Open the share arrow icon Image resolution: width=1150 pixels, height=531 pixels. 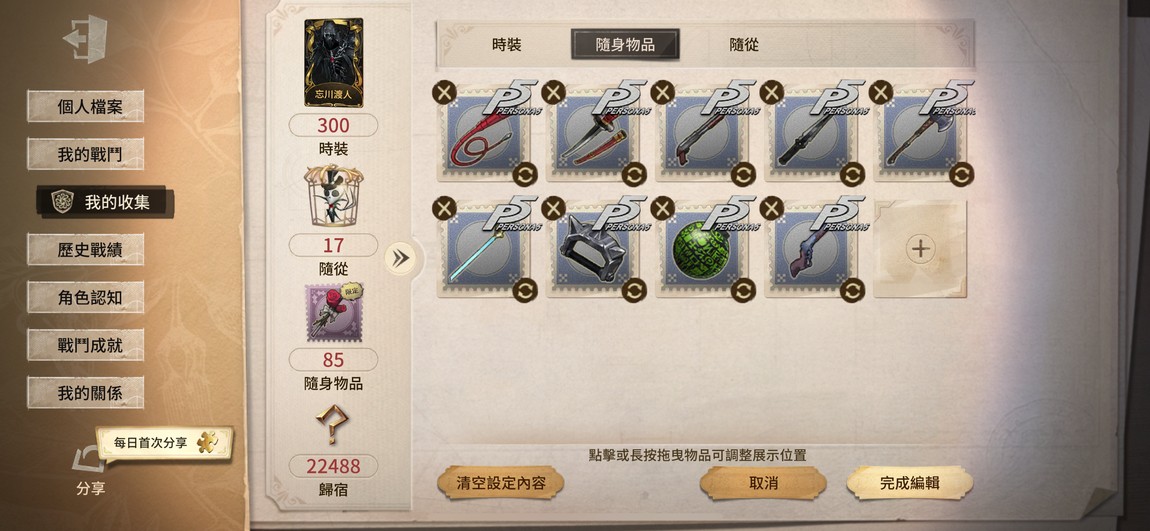[88, 460]
